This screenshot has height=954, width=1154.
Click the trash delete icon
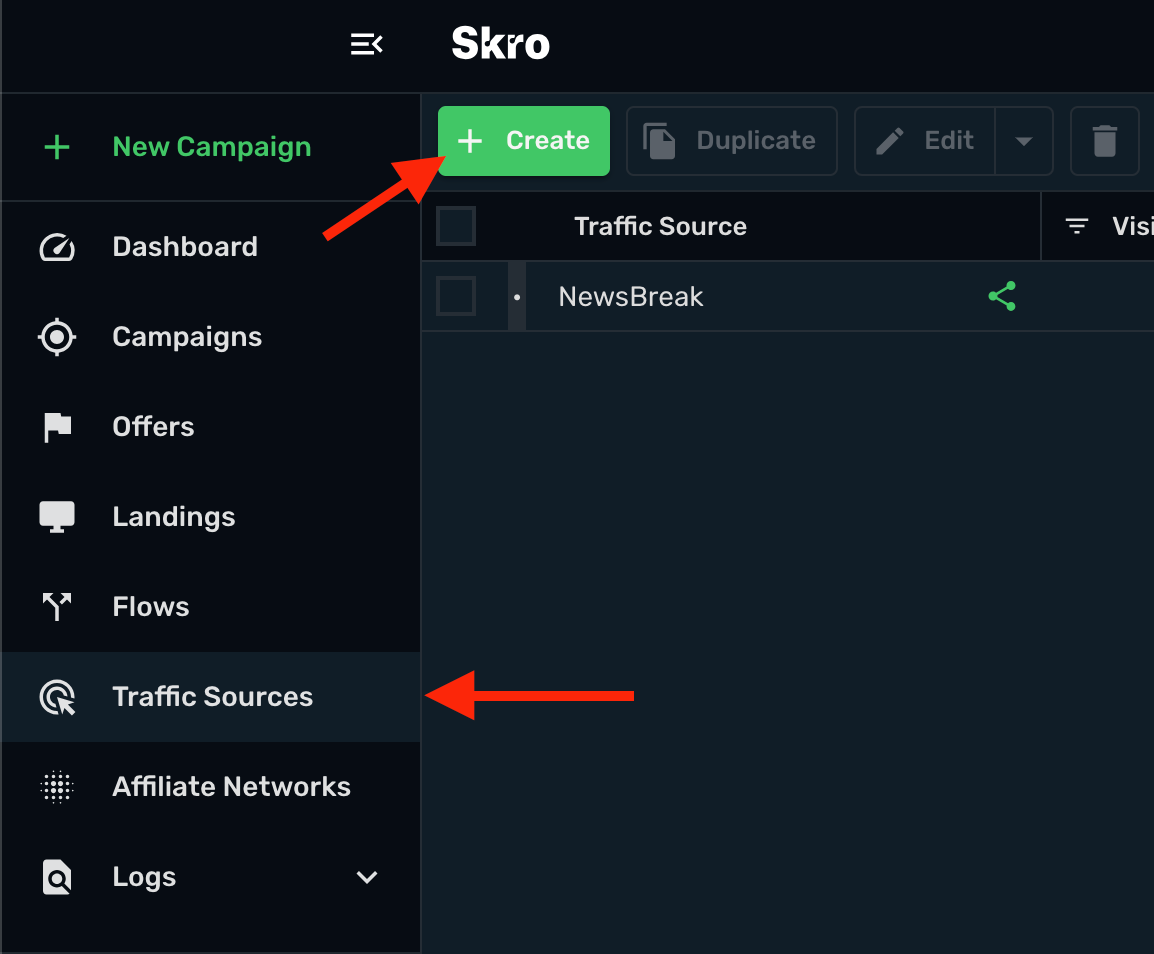tap(1105, 141)
